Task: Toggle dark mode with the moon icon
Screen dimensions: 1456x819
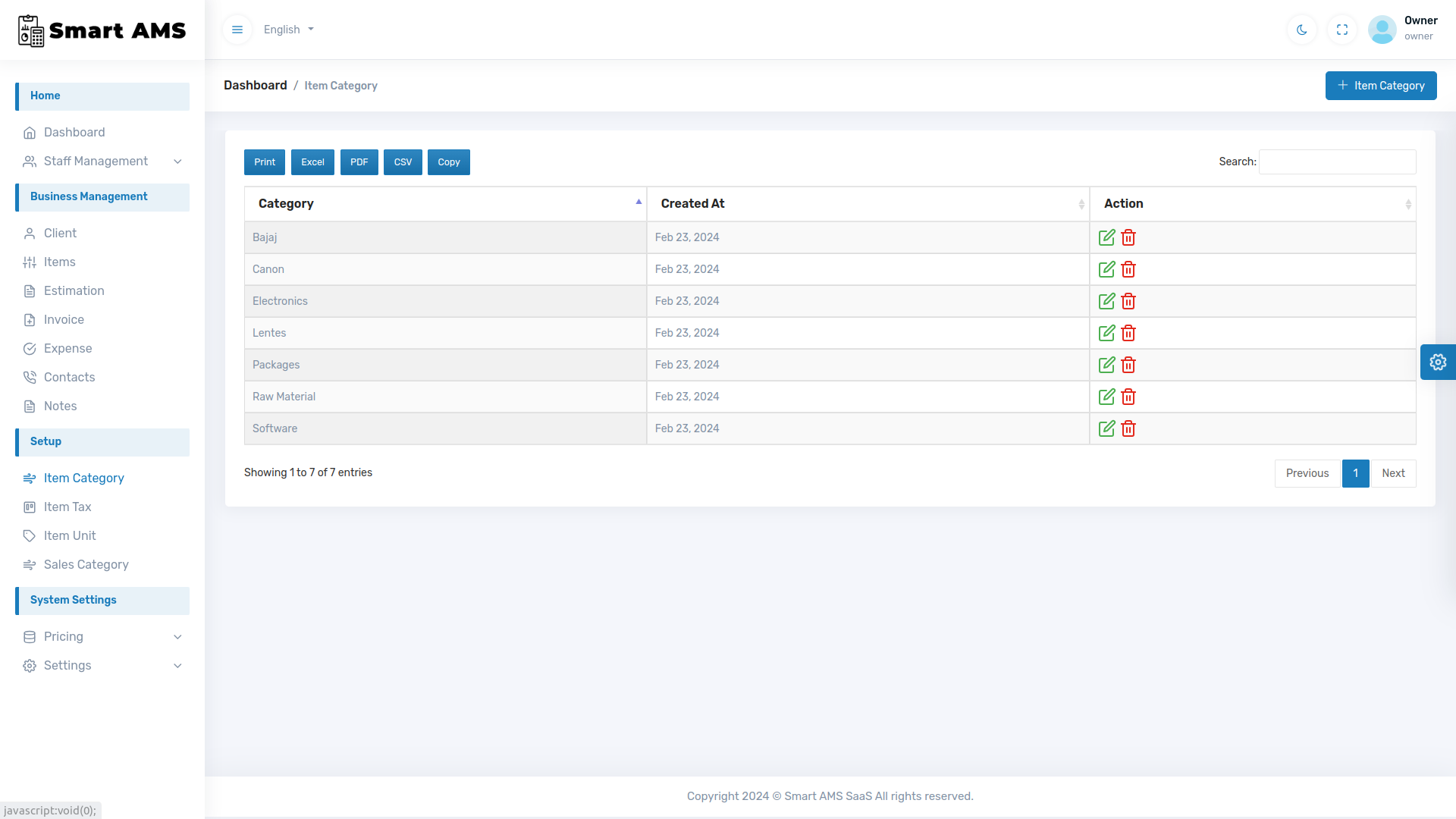Action: pos(1301,29)
